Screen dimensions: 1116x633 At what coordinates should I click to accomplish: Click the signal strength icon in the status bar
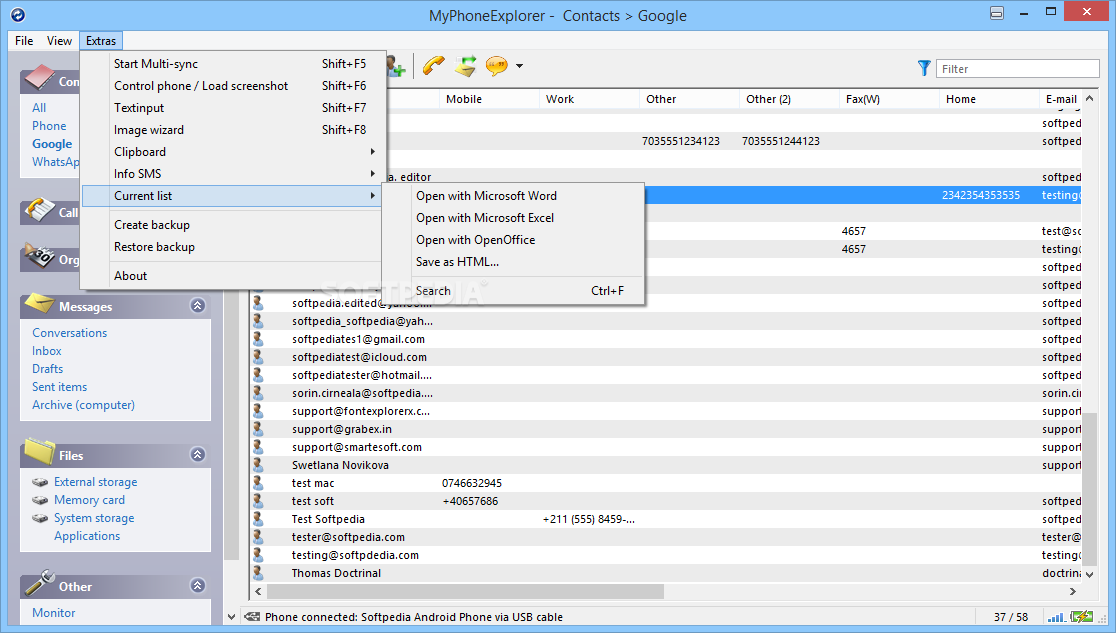1056,617
